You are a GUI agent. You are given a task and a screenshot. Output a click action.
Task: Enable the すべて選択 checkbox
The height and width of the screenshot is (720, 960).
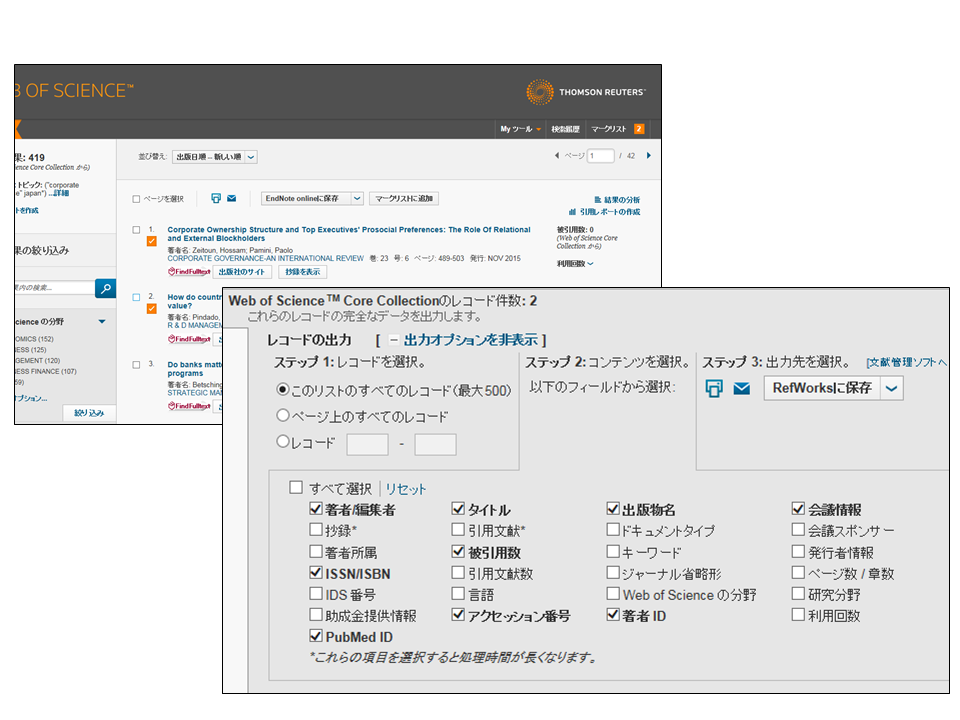tap(296, 487)
